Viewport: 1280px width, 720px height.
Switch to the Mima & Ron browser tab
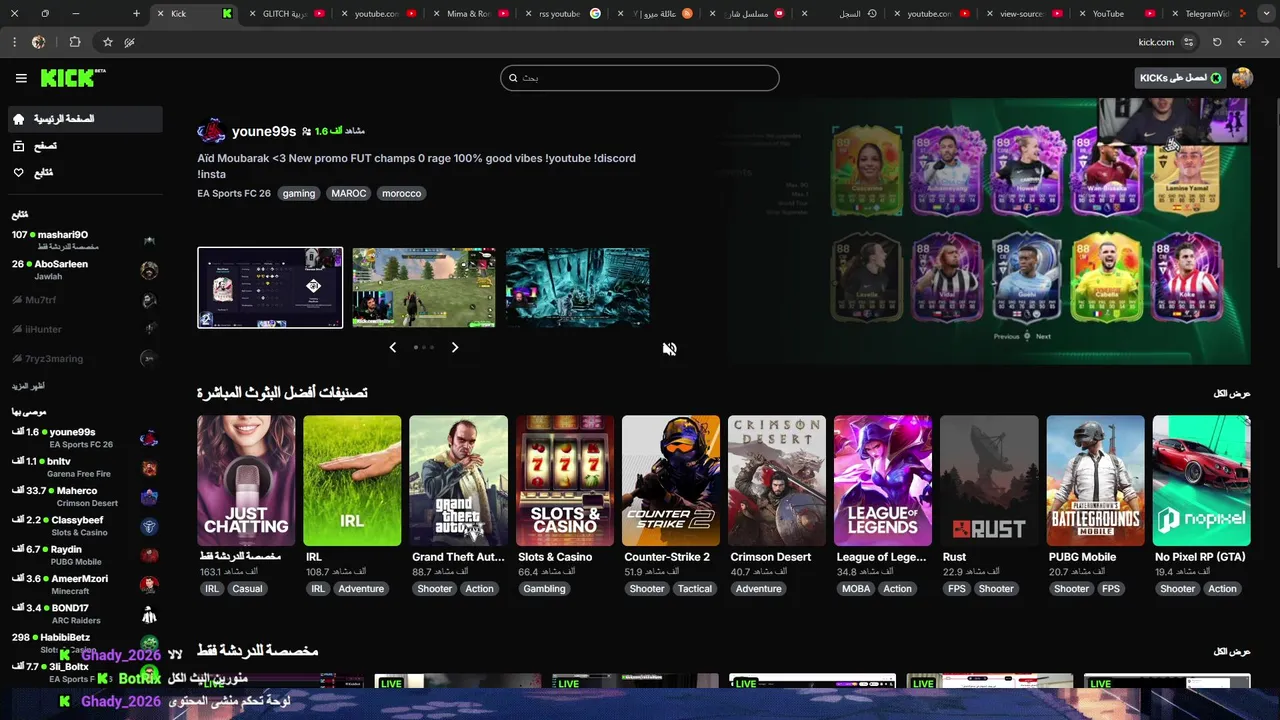470,14
